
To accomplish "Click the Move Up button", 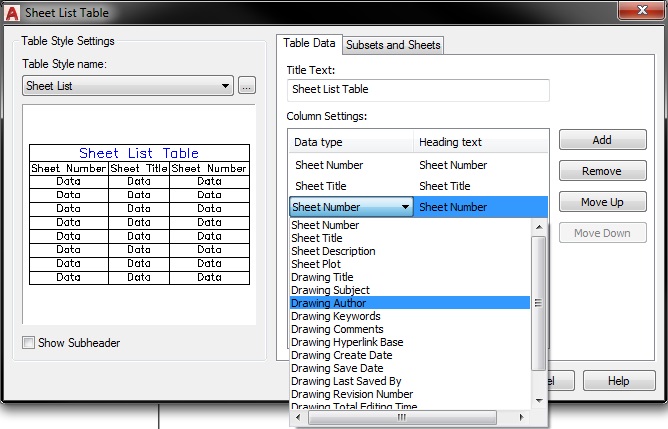I will [601, 202].
